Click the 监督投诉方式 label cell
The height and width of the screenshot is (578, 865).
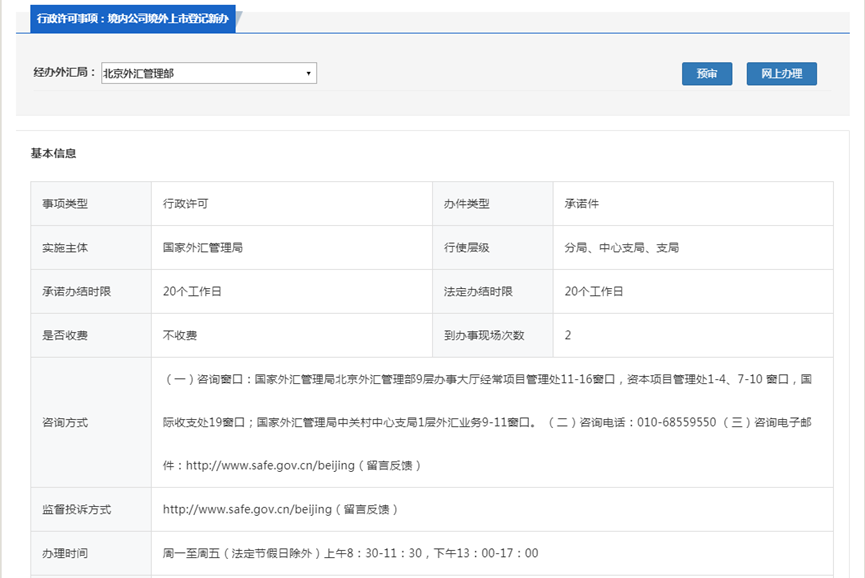(x=91, y=509)
